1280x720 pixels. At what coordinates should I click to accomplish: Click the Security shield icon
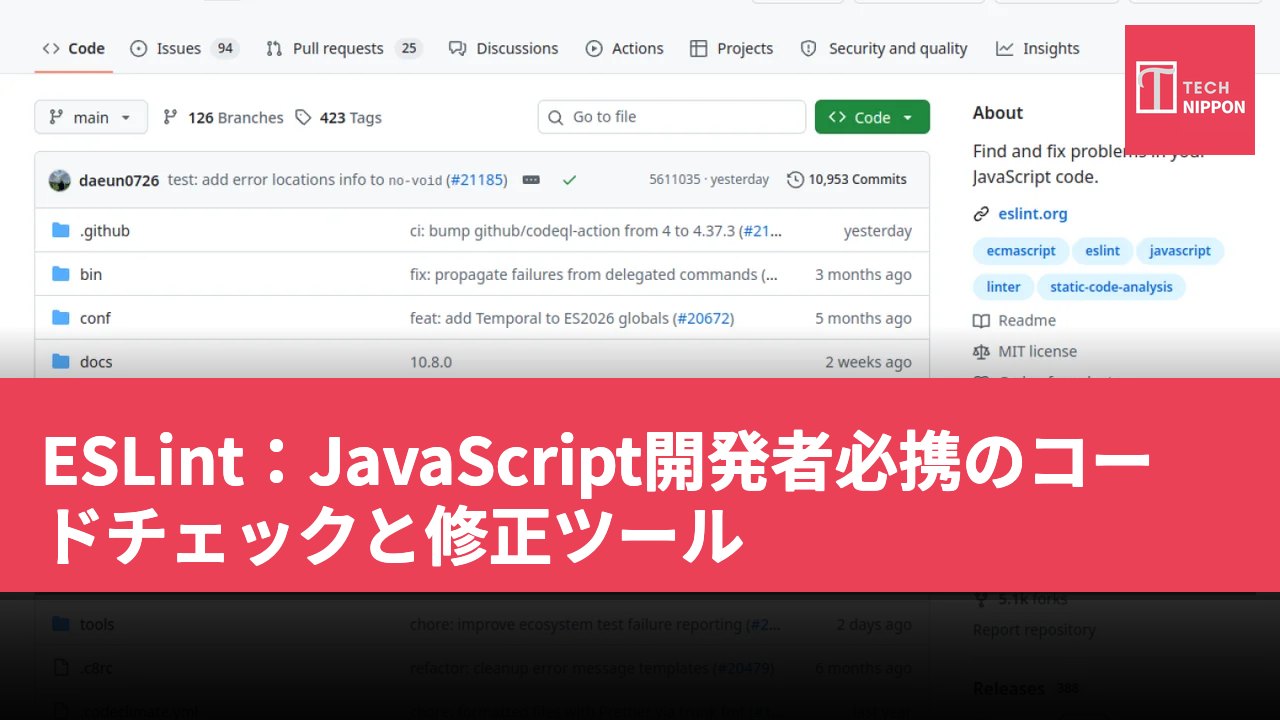[810, 48]
